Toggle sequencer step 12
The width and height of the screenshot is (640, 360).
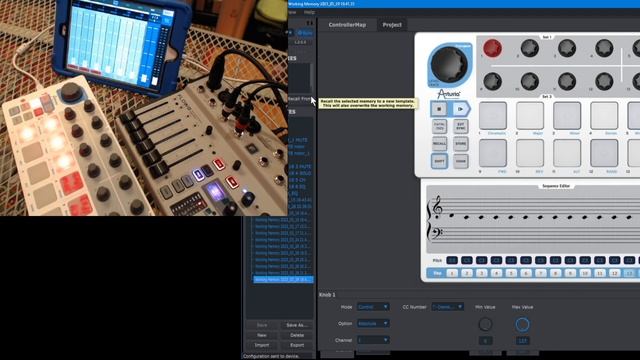click(614, 273)
